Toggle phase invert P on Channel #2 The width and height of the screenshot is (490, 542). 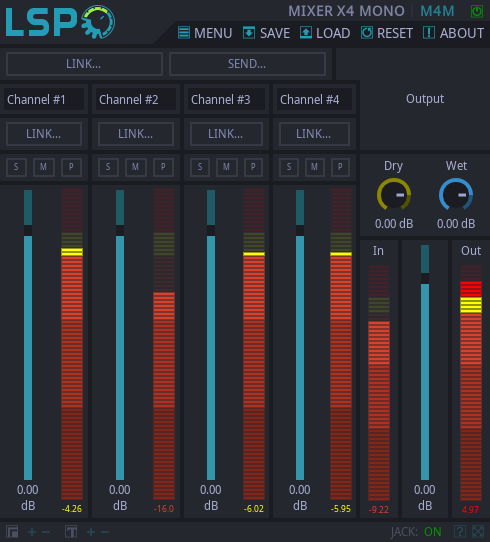pos(163,167)
